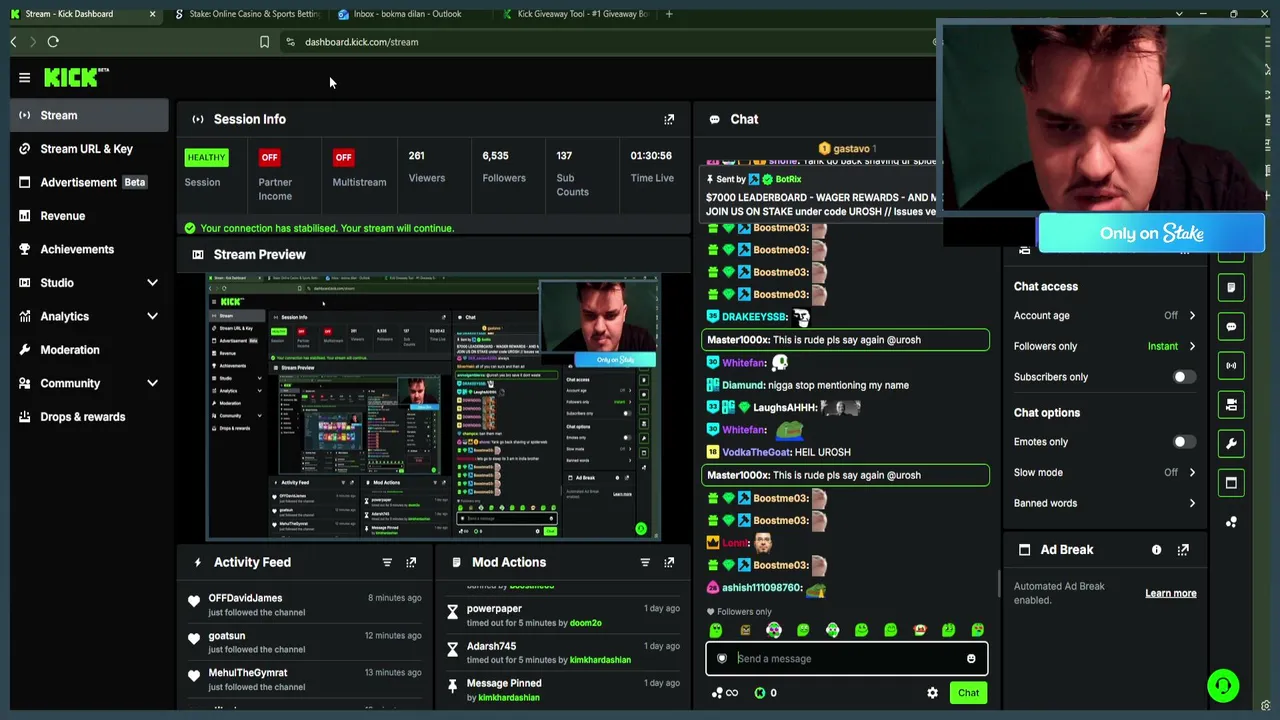Screen dimensions: 1280x720
Task: Click the Kick logo
Action: pos(76,77)
